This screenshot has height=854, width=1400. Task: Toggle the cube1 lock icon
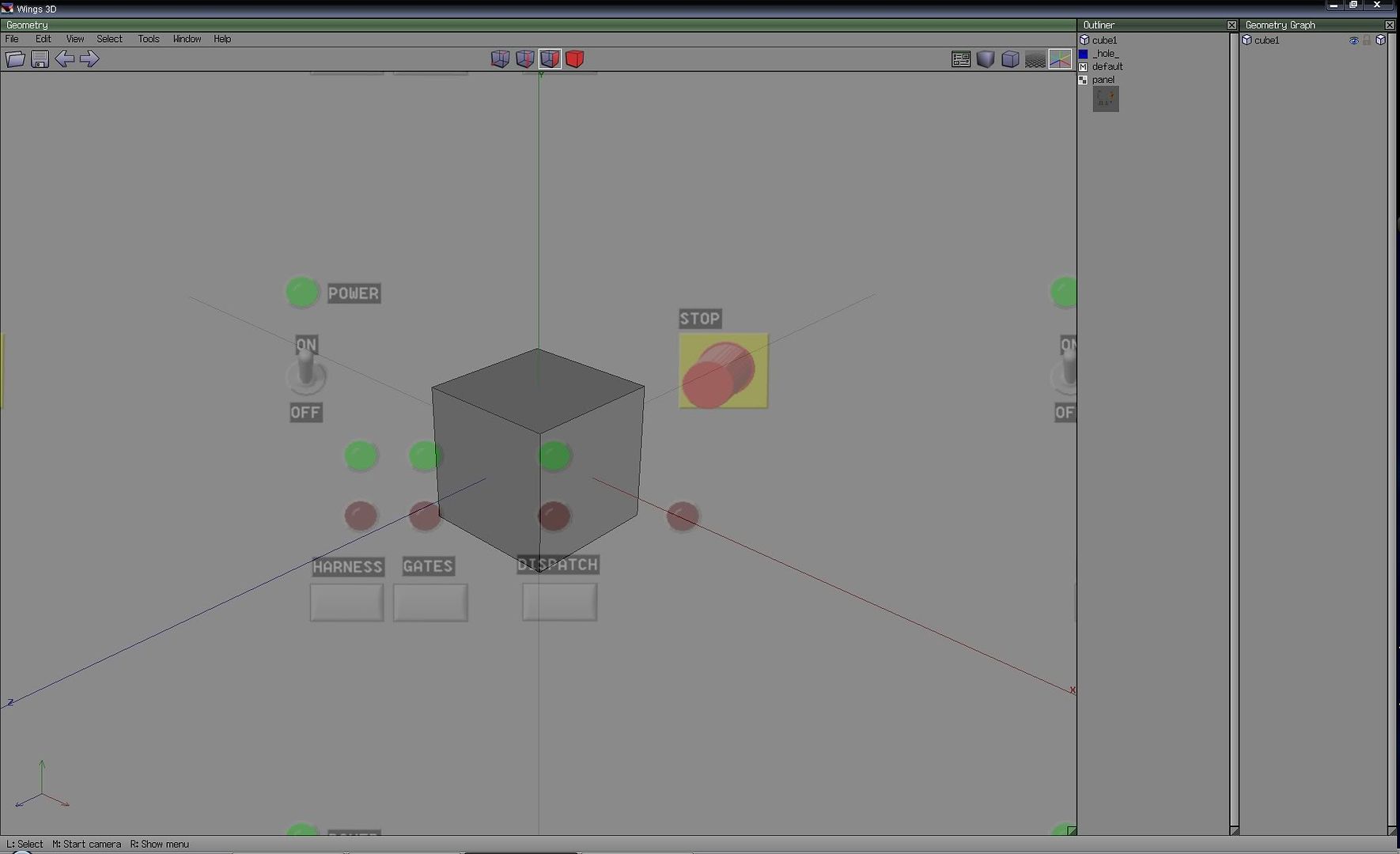click(x=1367, y=40)
